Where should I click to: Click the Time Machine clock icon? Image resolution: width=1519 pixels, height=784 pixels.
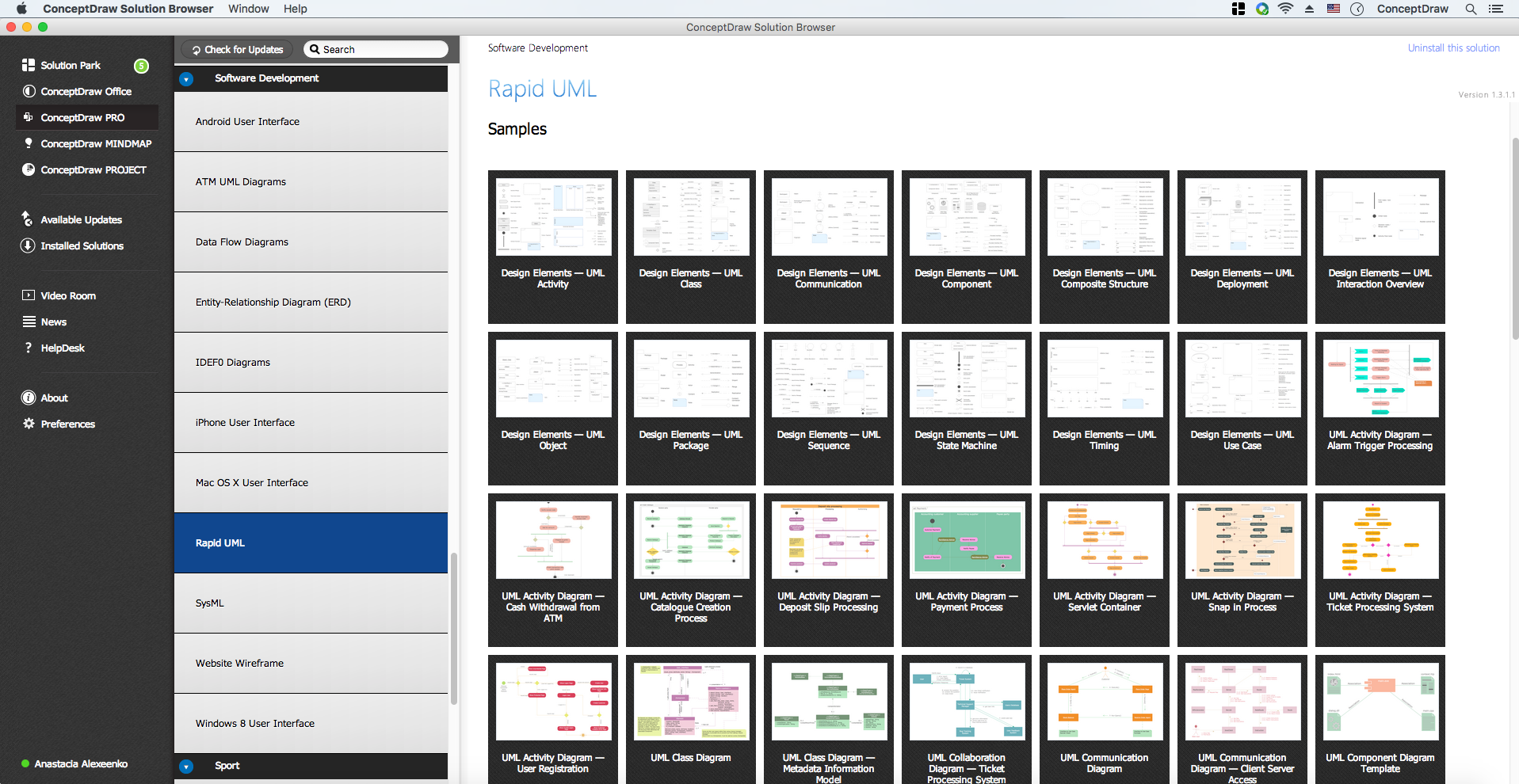1357,9
